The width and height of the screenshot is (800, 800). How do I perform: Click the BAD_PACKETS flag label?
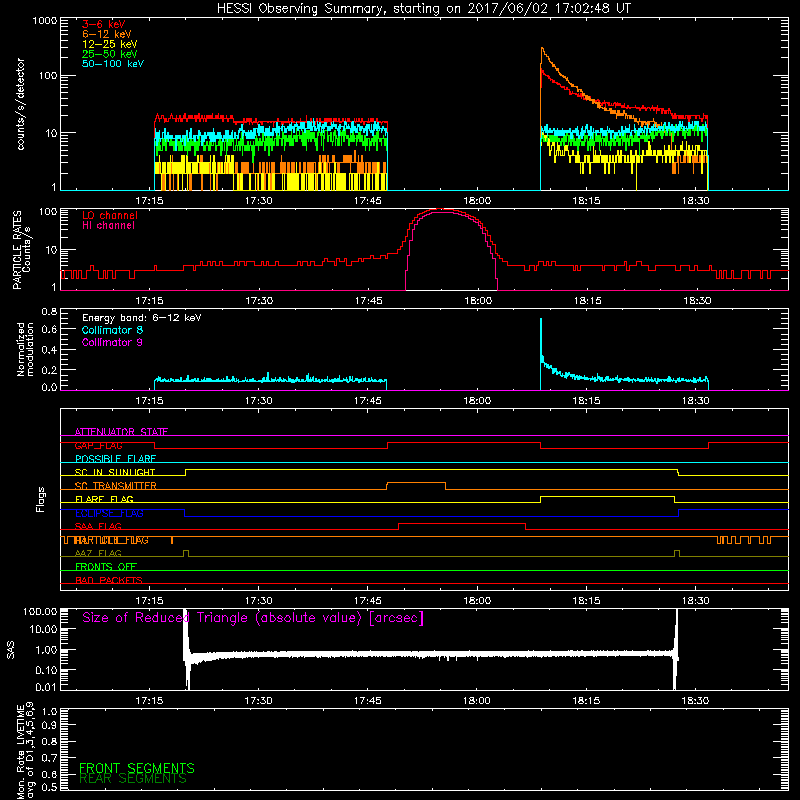coord(109,581)
